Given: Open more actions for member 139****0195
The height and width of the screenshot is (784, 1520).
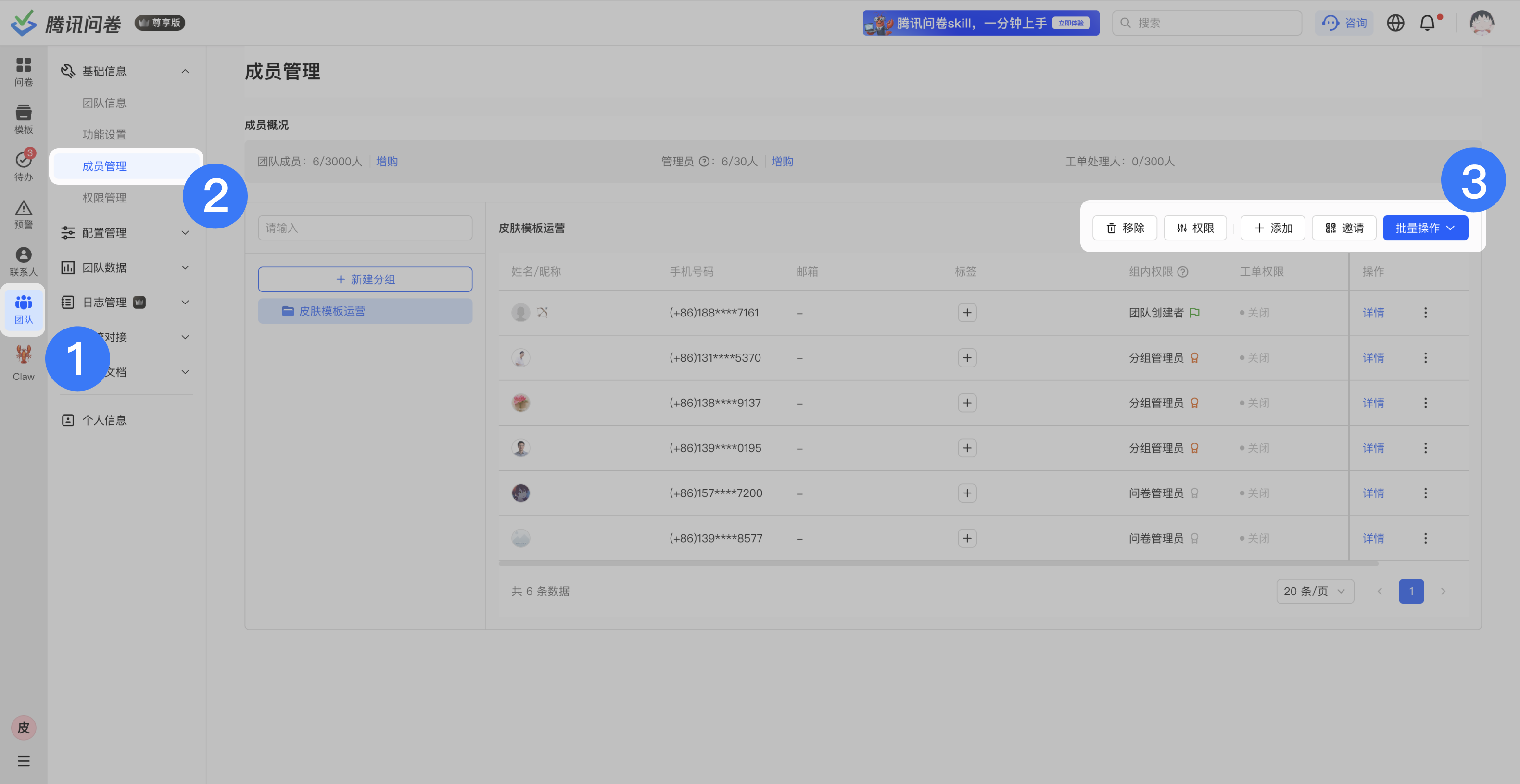Looking at the screenshot, I should (1426, 448).
